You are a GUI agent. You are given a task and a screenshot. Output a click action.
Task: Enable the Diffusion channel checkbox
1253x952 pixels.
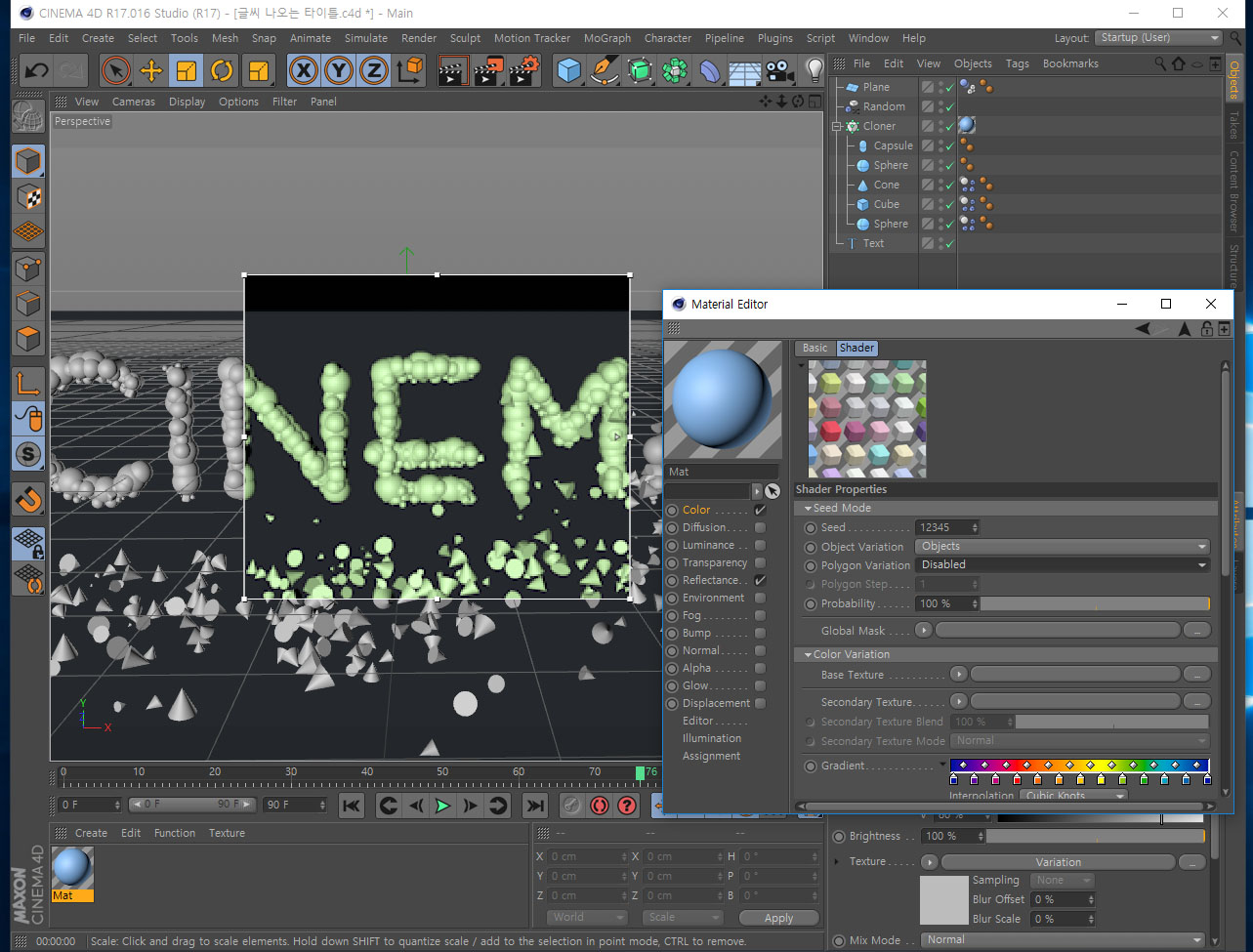tap(760, 527)
